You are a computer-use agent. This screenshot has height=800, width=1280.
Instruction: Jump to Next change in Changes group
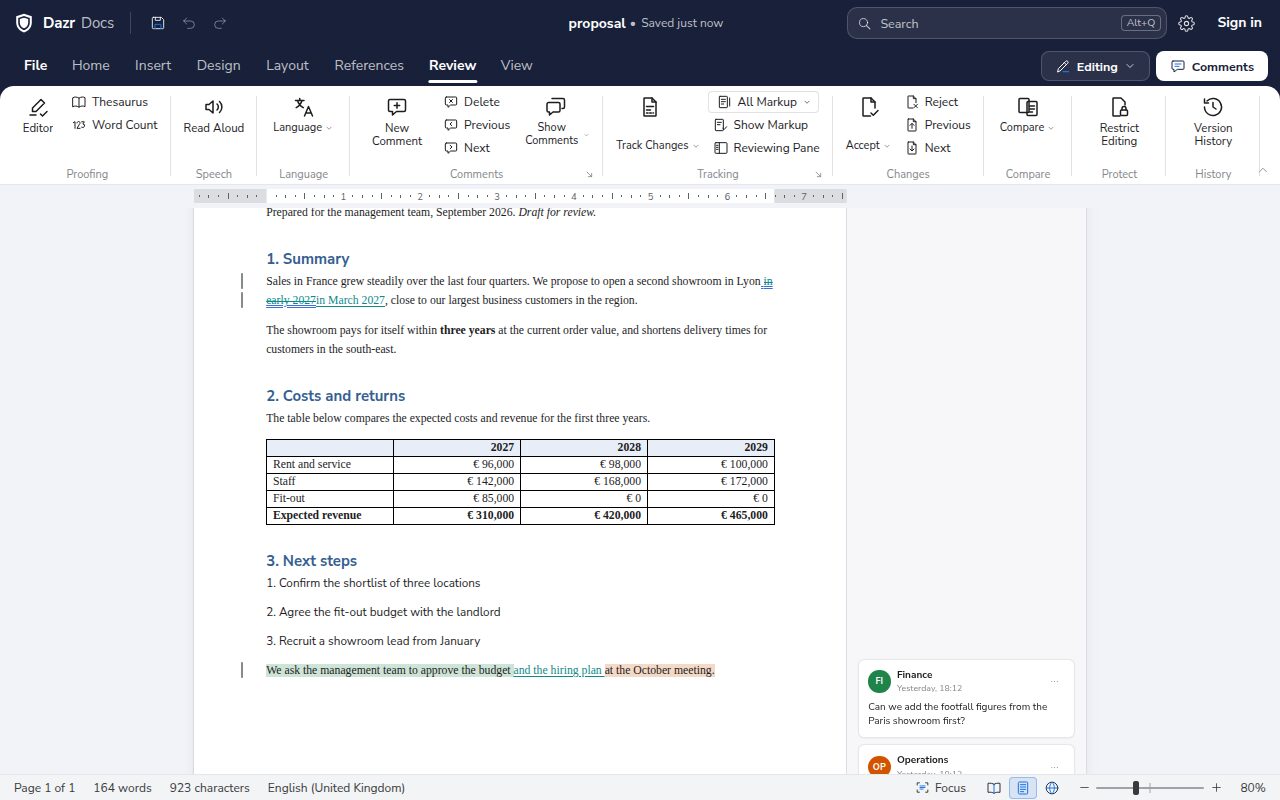click(928, 148)
